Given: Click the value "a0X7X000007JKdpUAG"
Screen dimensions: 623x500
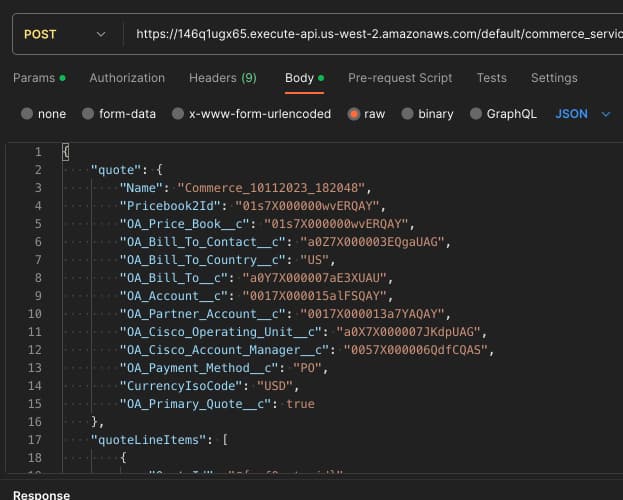Looking at the screenshot, I should (x=408, y=332).
